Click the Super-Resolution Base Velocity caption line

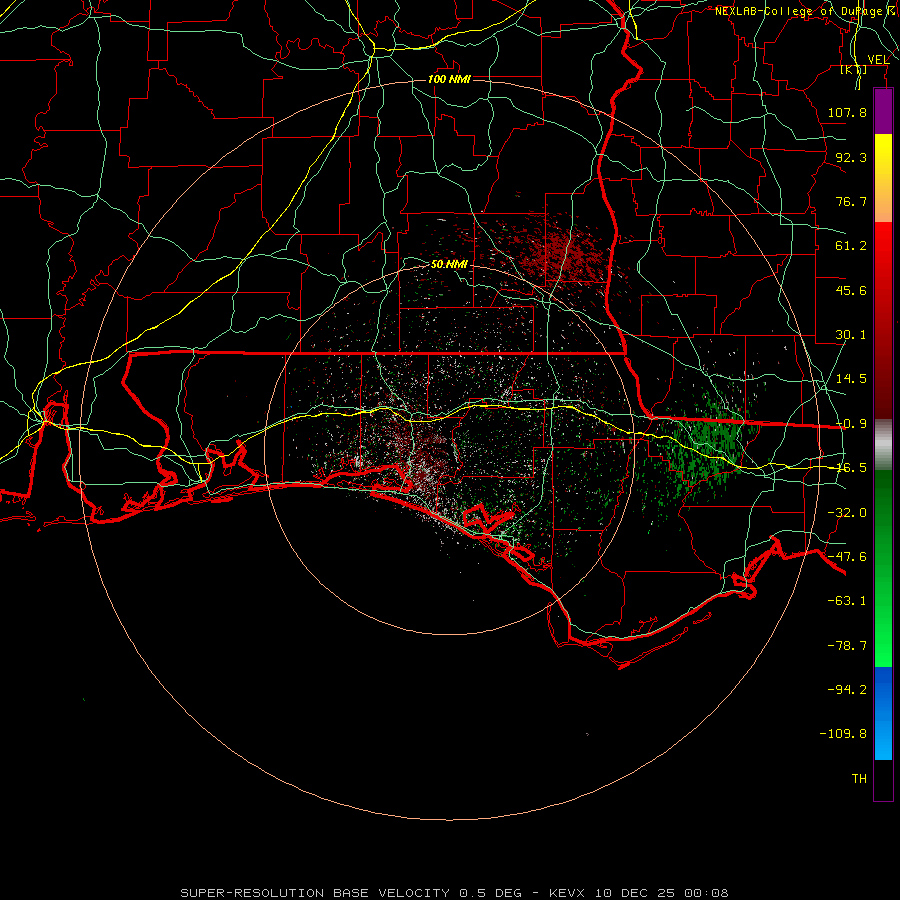point(455,893)
